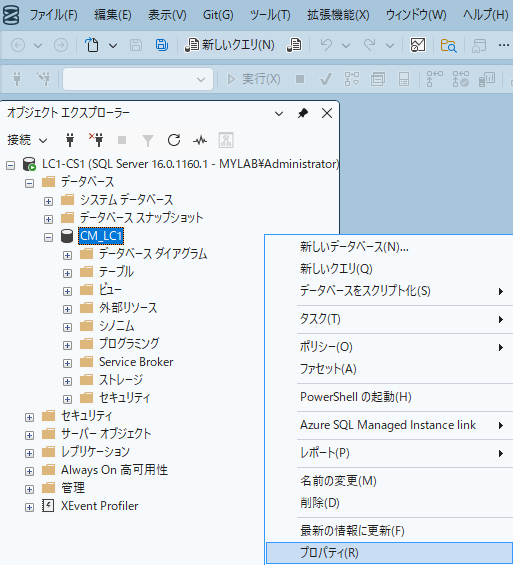
Task: Select the ビュー tree item
Action: [x=110, y=290]
